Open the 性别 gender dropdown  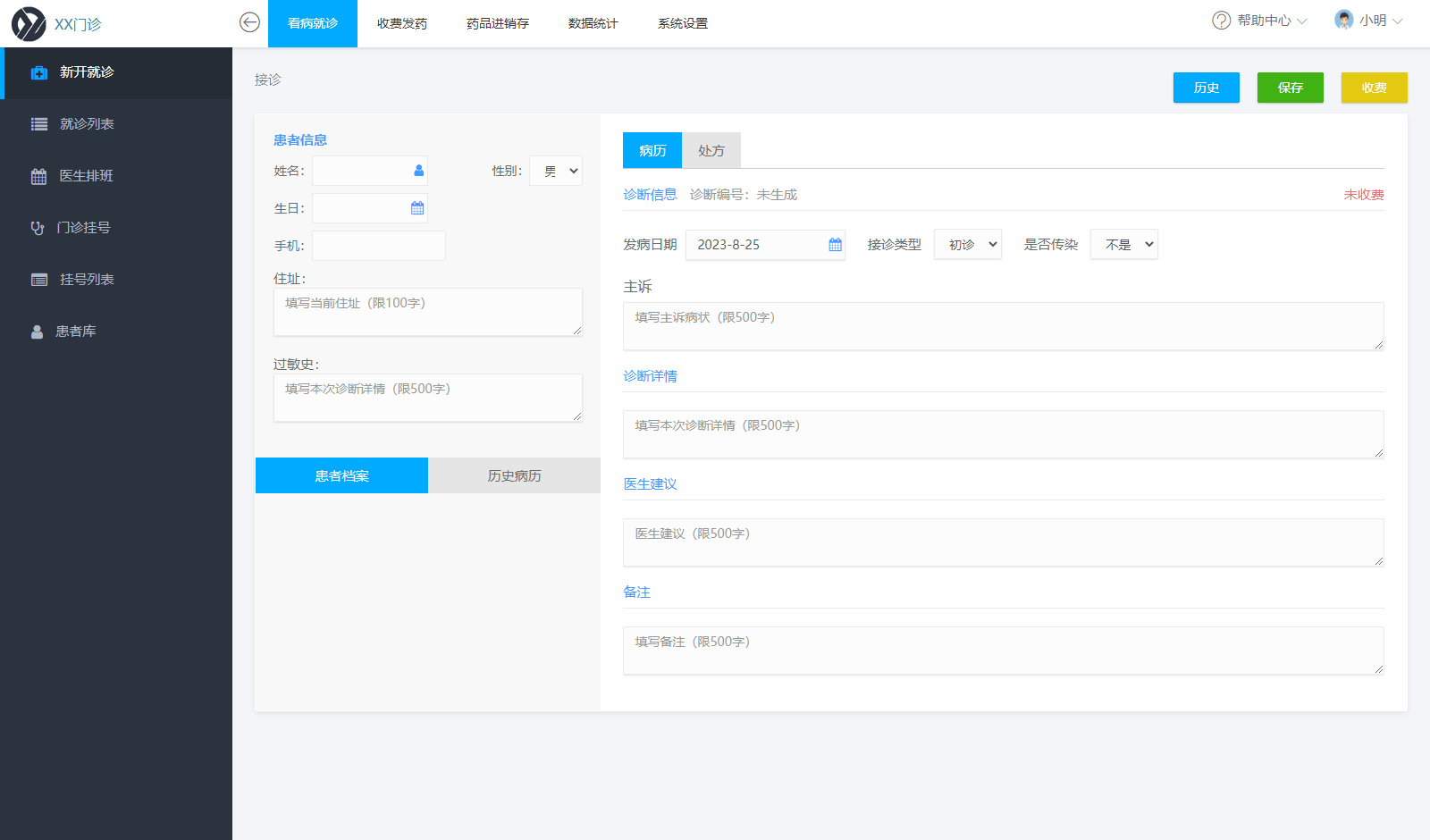[556, 171]
